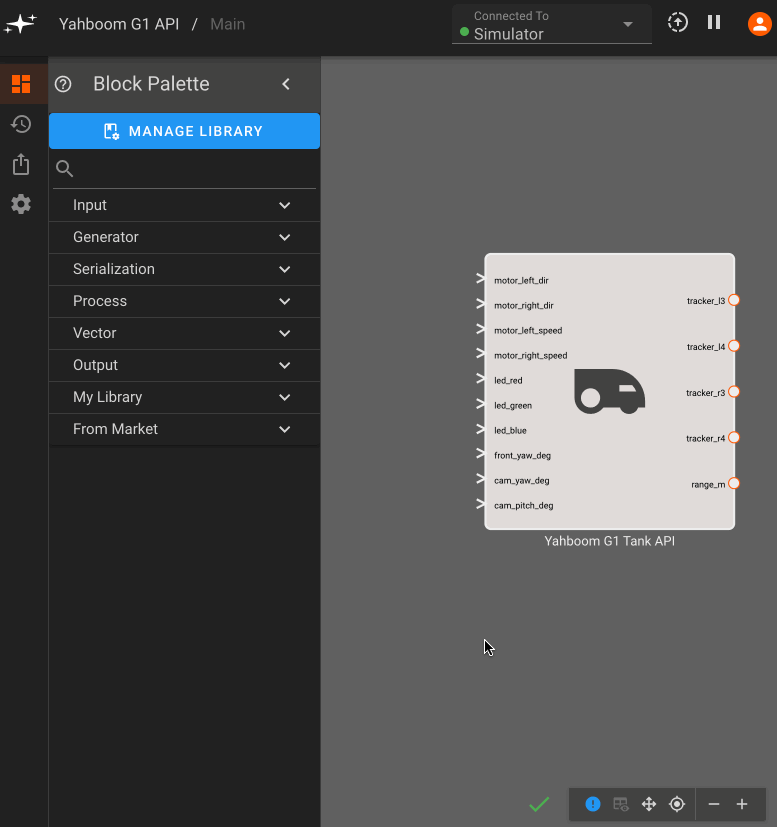Screen dimensions: 777x827
Task: Click the motor_left_dir input arrow
Action: coord(480,278)
